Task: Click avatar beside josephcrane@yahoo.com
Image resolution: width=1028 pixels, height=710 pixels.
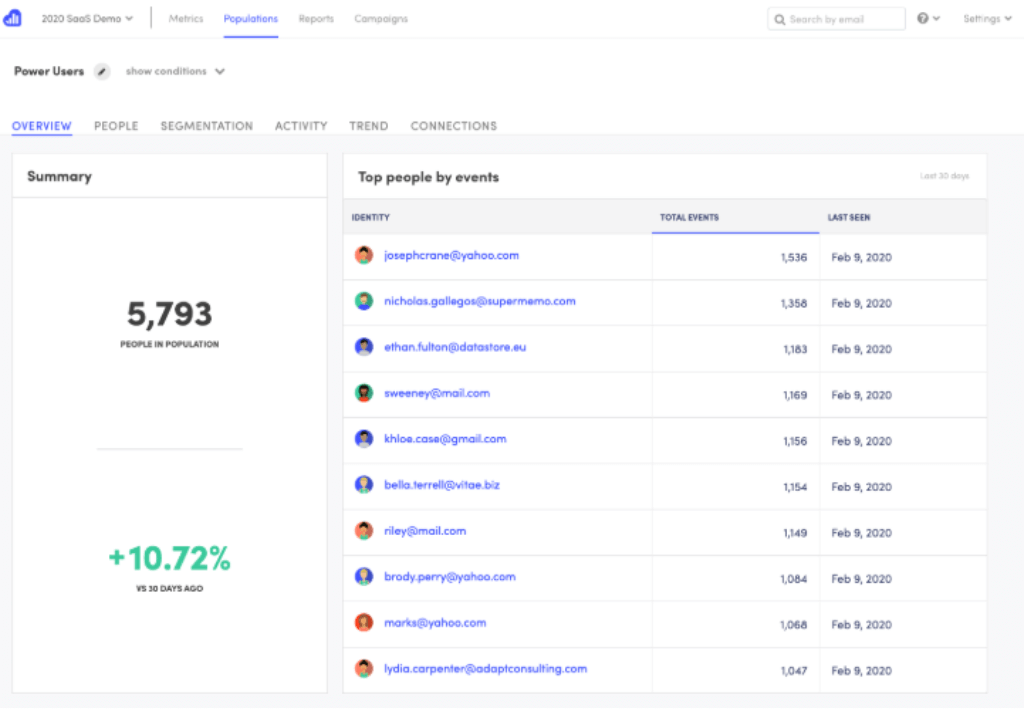Action: pos(364,256)
